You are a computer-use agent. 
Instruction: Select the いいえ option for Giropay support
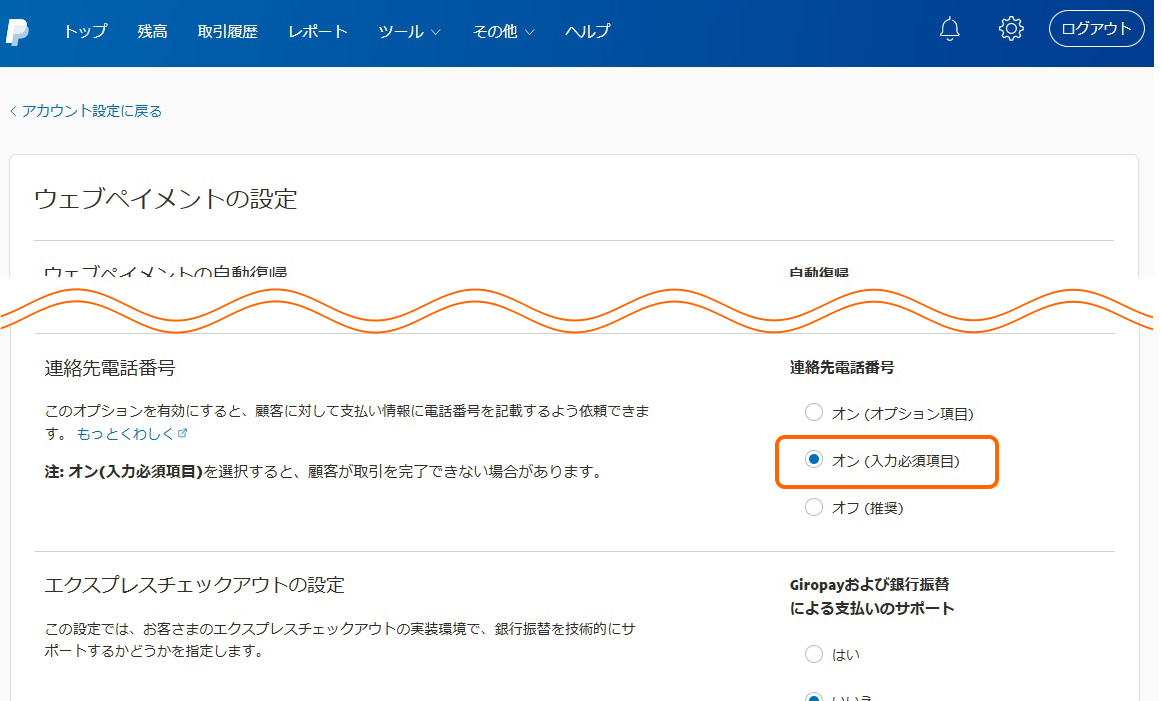[x=814, y=696]
